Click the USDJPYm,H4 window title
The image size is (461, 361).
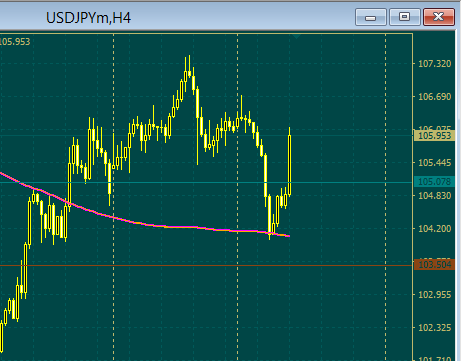coord(88,18)
